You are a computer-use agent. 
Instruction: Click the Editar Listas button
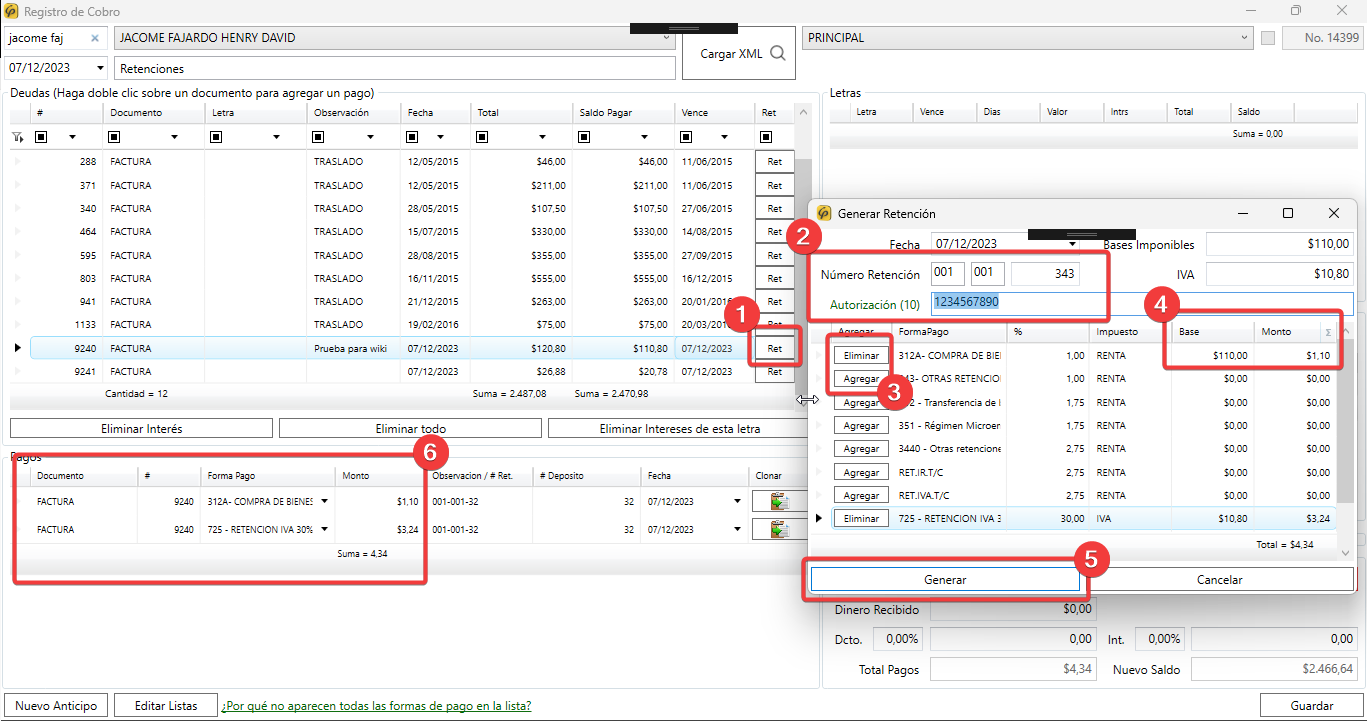pos(166,705)
